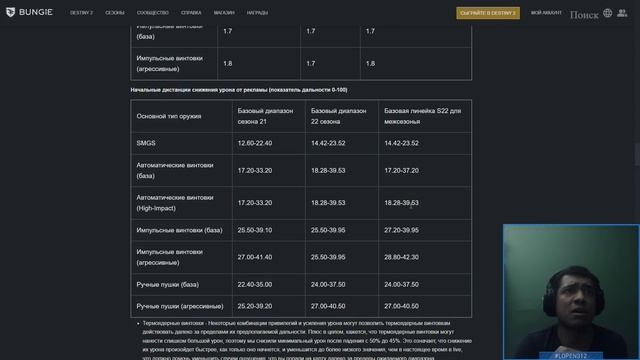Open the Сообщество navigation item
Viewport: 640px width, 360px height.
click(x=153, y=13)
